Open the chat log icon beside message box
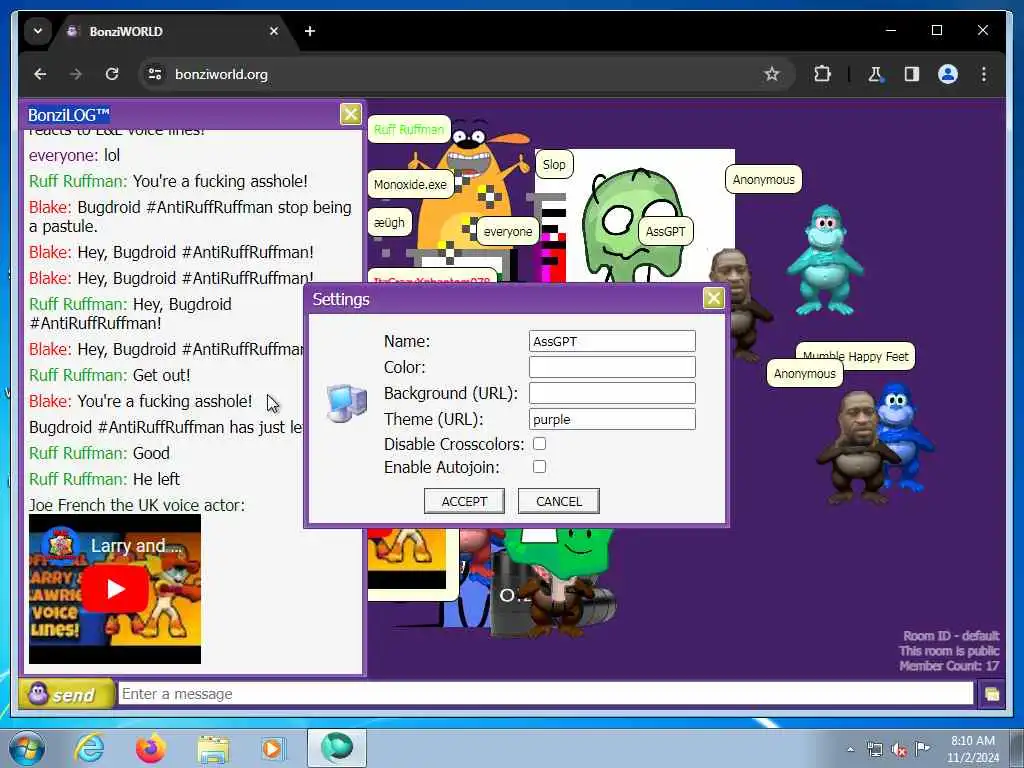The width and height of the screenshot is (1024, 768). [991, 694]
